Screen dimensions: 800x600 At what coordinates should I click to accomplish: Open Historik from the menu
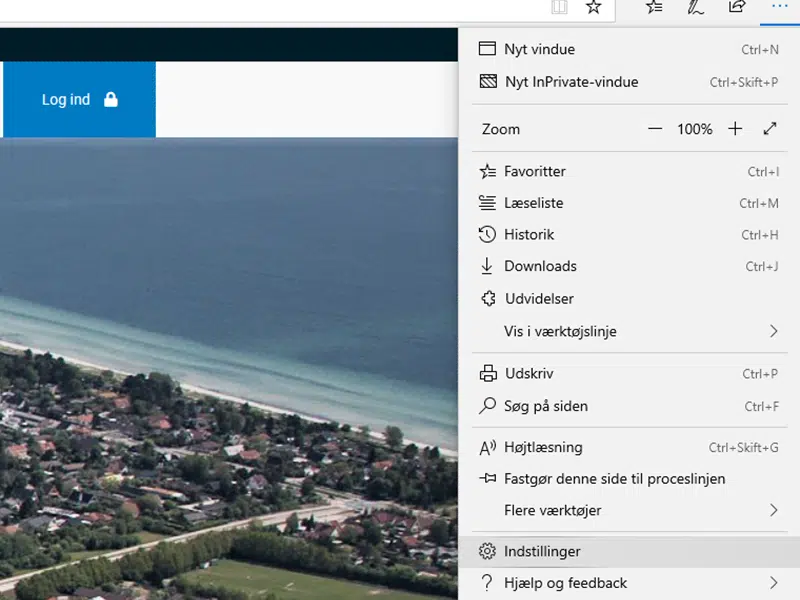[x=529, y=235]
